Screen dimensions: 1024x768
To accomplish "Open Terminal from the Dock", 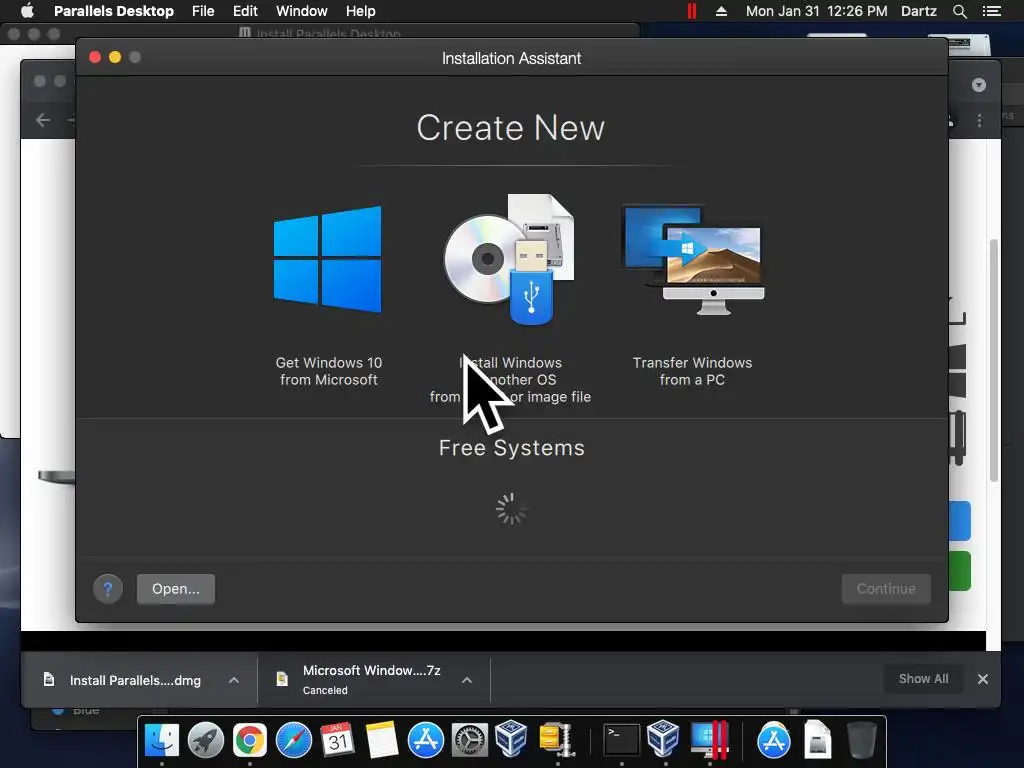I will coord(621,741).
